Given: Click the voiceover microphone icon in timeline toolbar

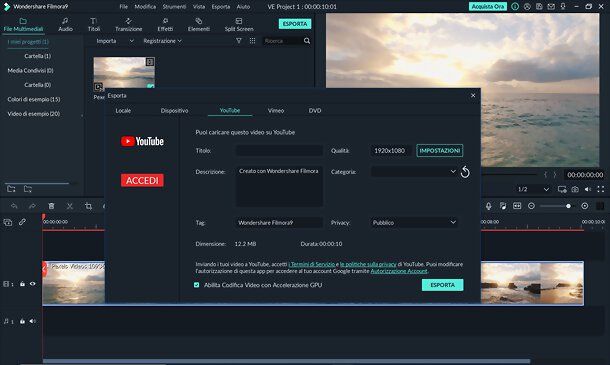Looking at the screenshot, I should pyautogui.click(x=489, y=206).
